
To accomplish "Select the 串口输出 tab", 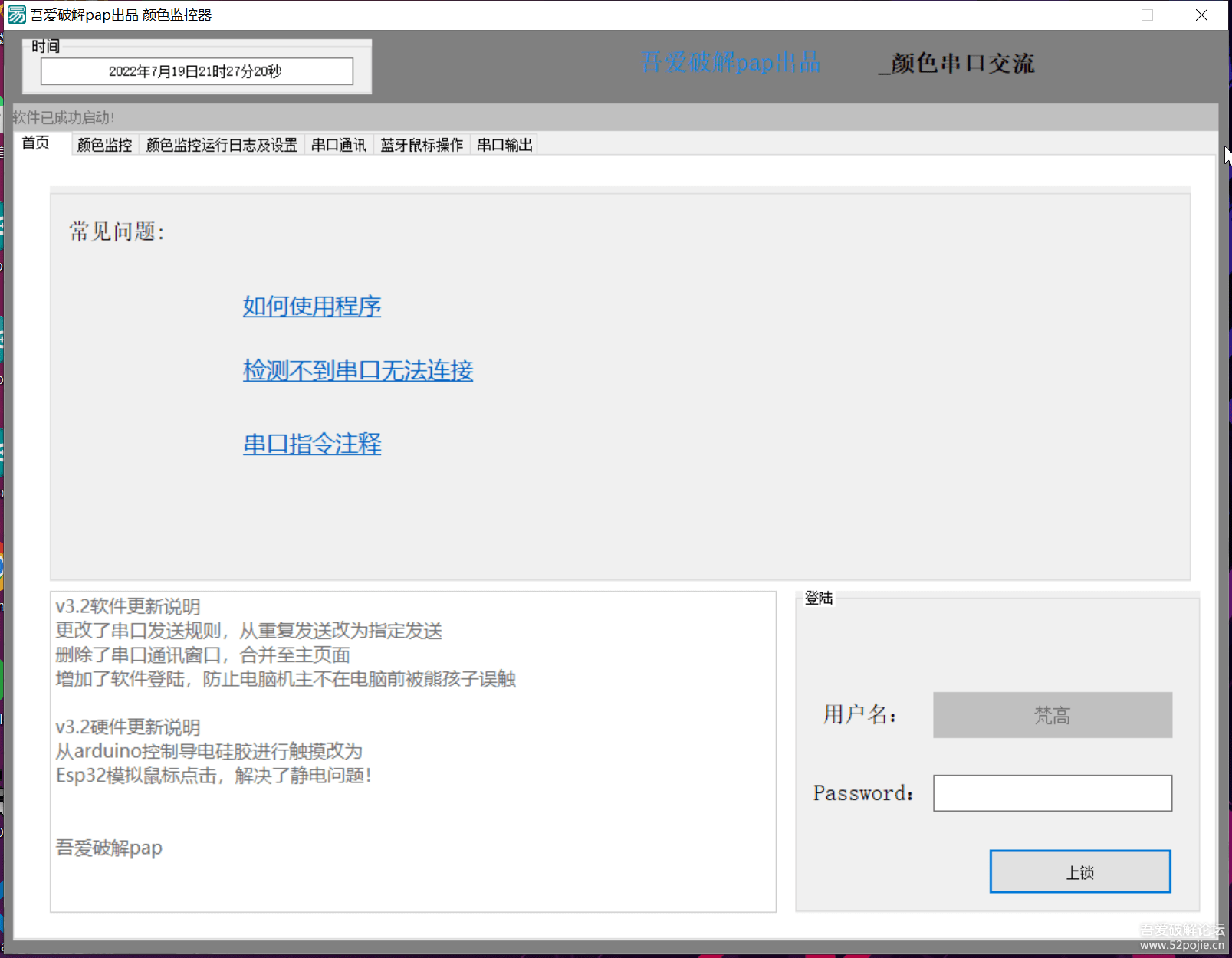I will pyautogui.click(x=504, y=145).
